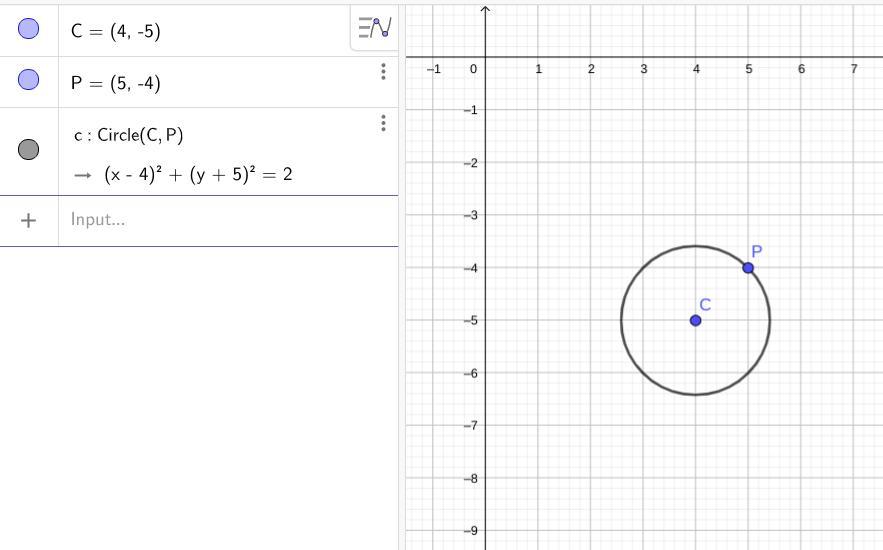Click the y-axis tick label -4
The width and height of the screenshot is (883, 550).
click(470, 268)
